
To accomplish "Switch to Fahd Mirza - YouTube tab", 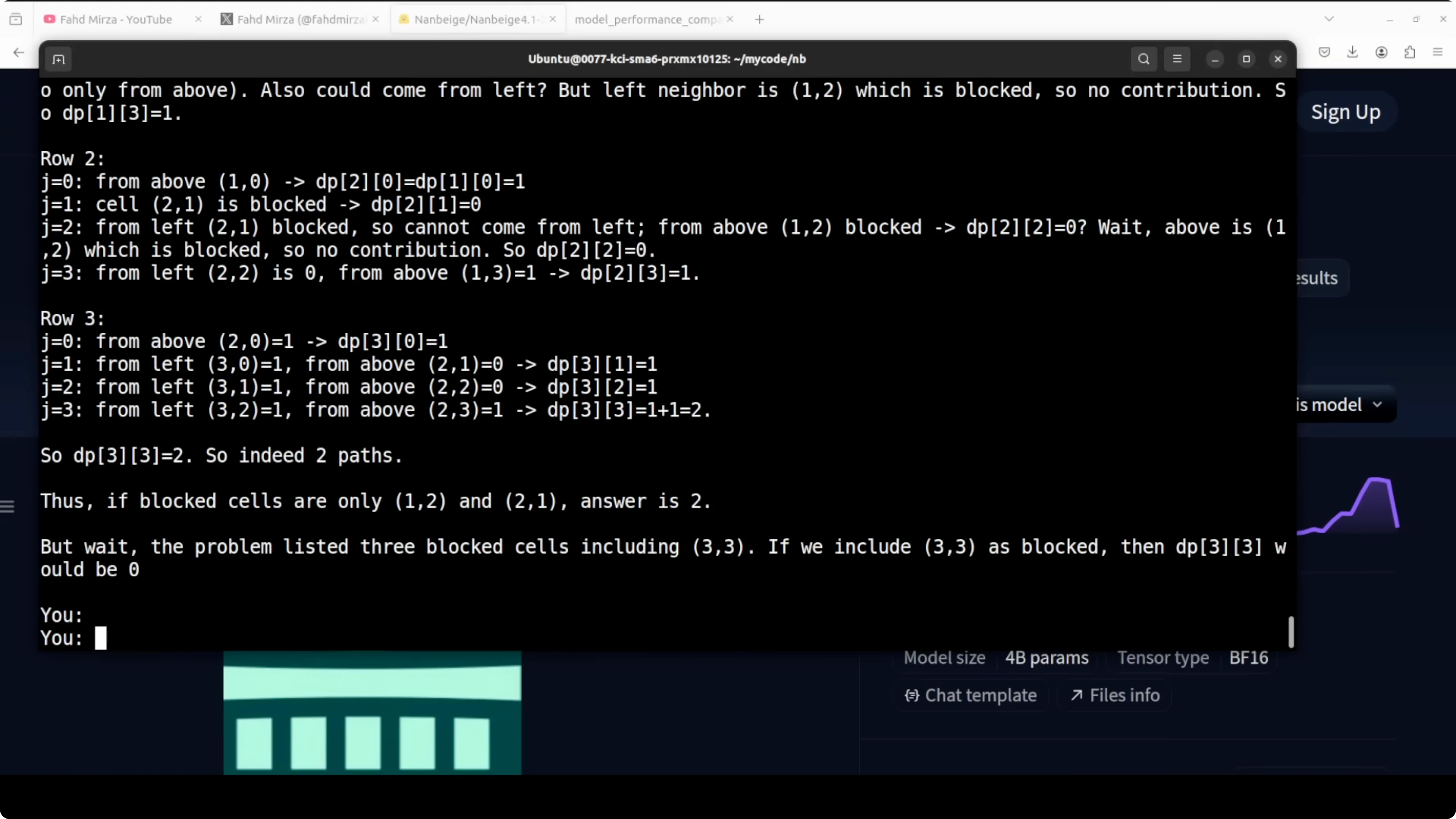I will point(116,19).
